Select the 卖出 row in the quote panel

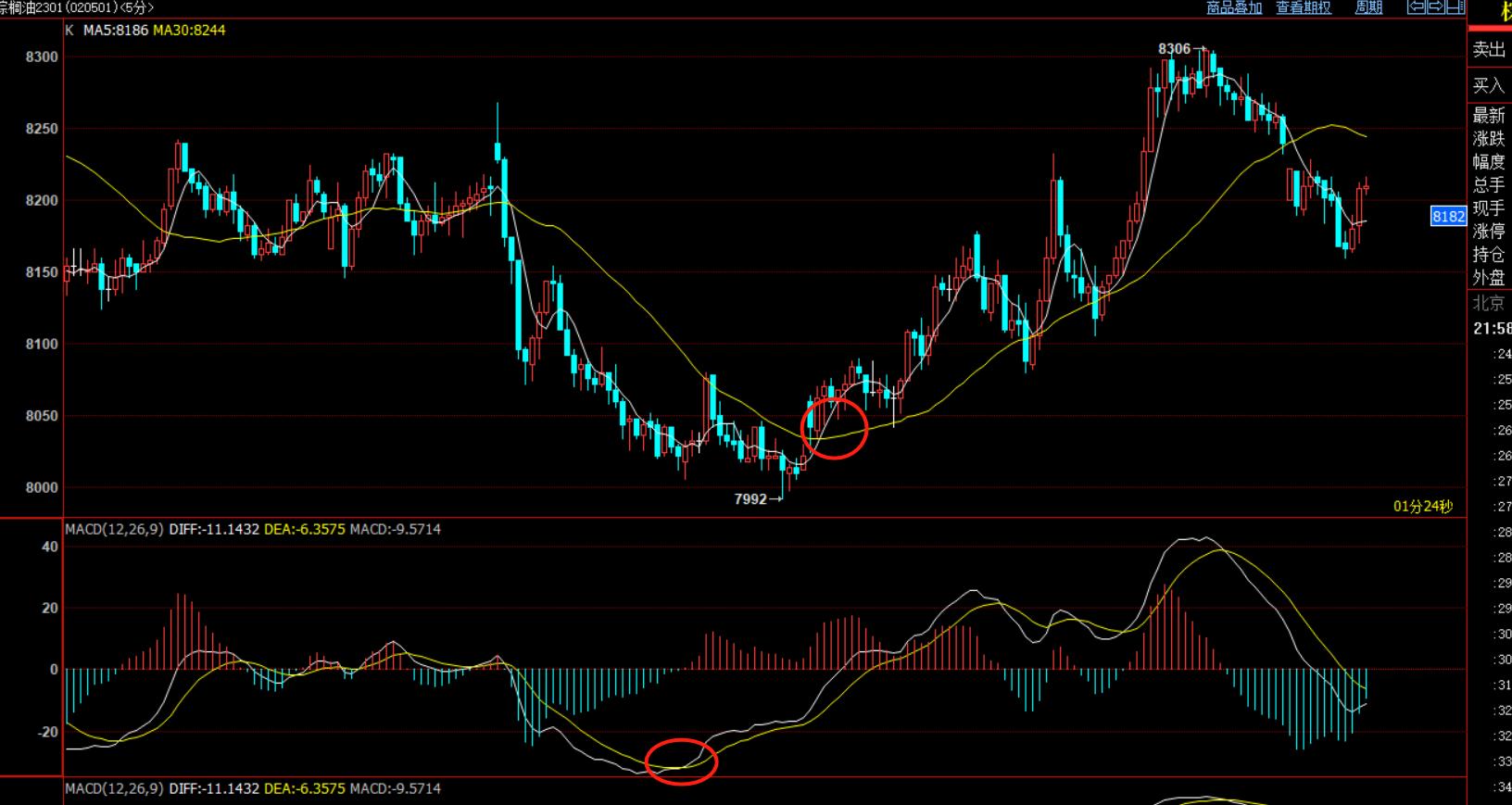pos(1490,50)
